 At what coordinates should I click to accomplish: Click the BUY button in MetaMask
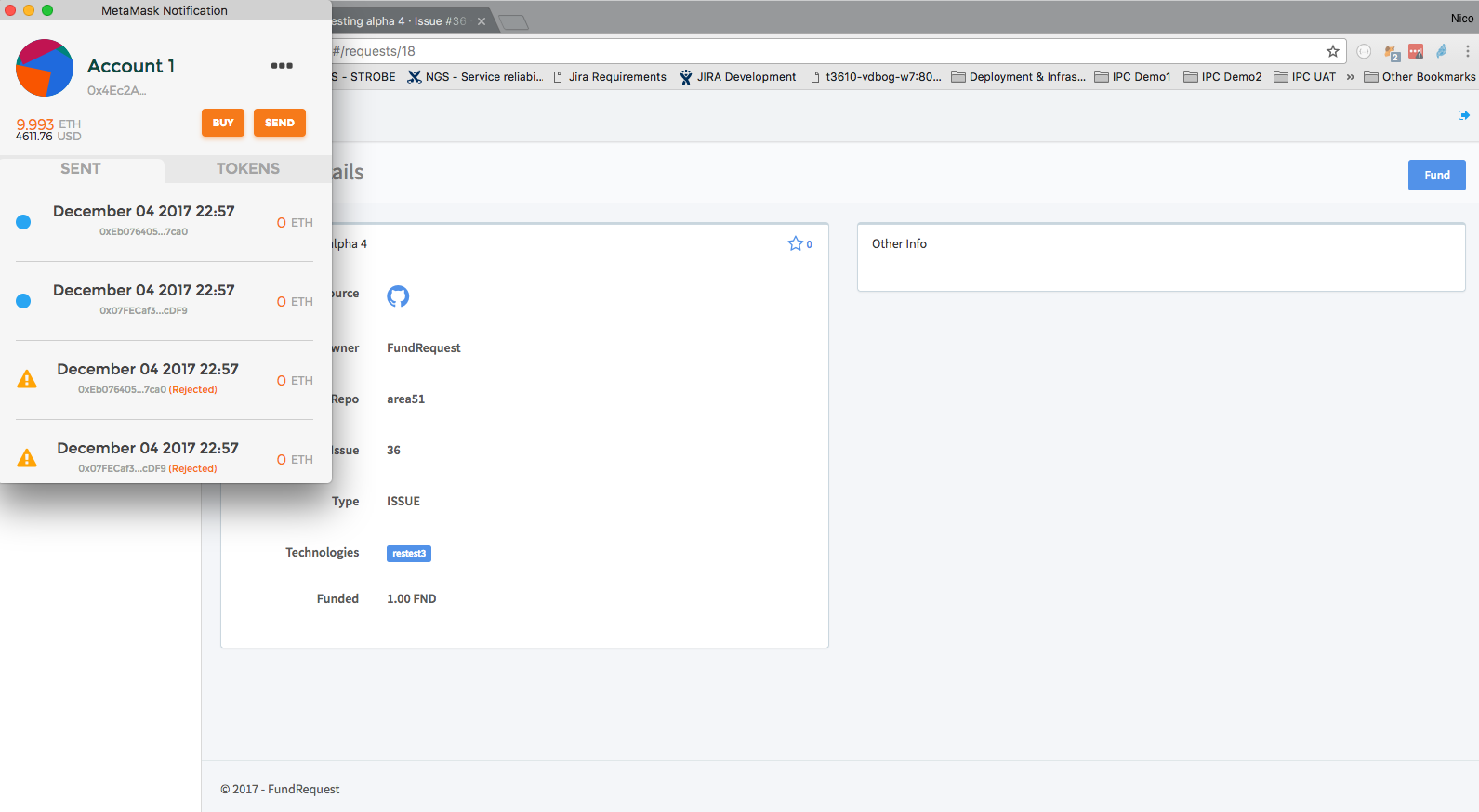click(x=223, y=123)
